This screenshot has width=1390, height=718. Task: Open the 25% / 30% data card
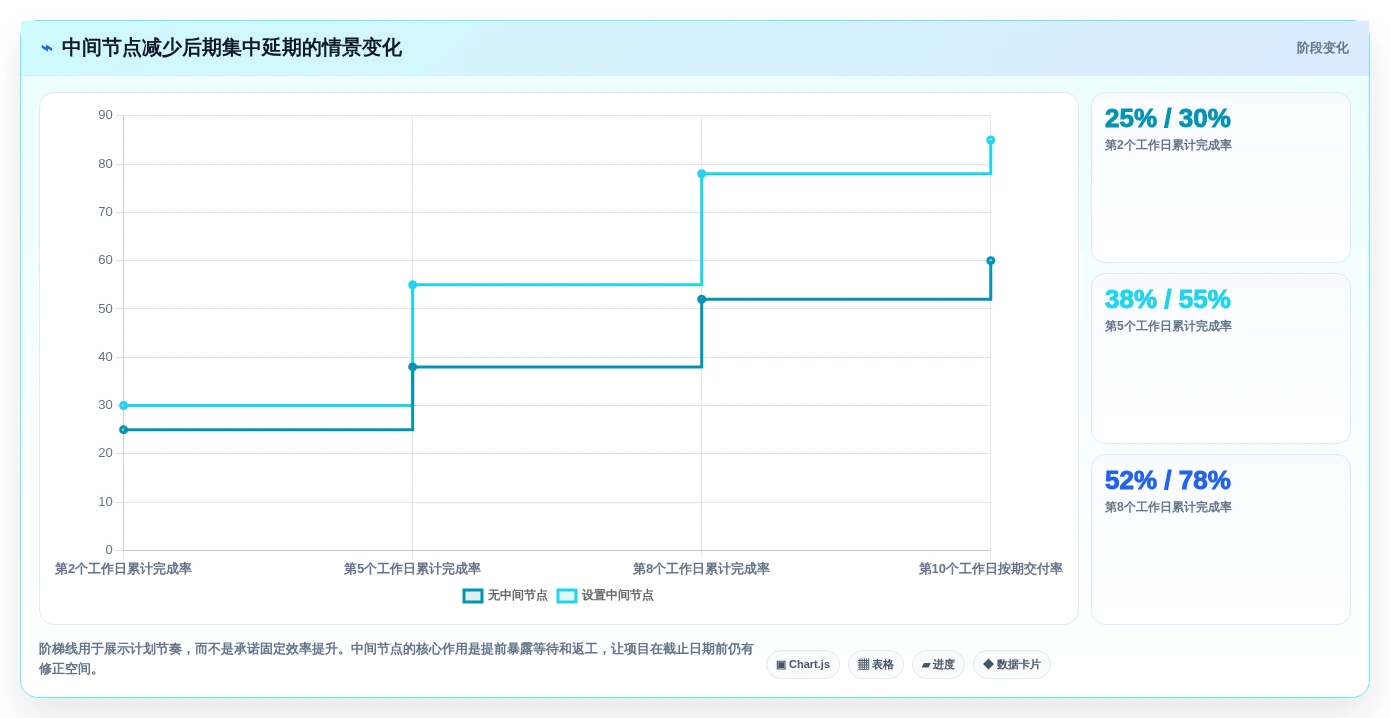pyautogui.click(x=1221, y=178)
